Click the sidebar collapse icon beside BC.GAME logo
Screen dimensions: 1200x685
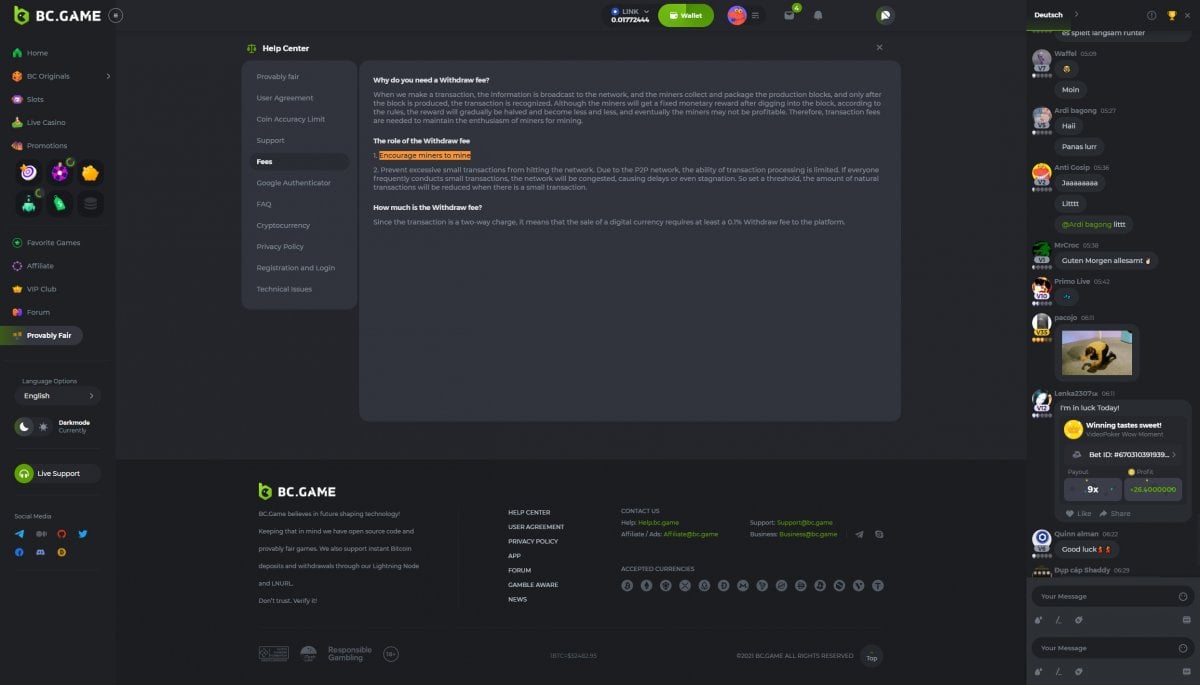[x=115, y=15]
